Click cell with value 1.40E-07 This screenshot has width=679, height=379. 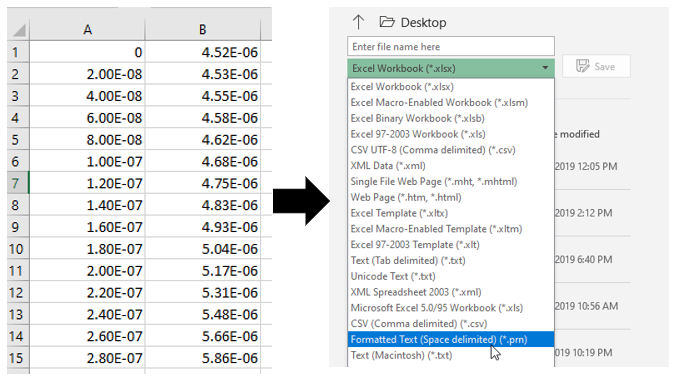87,205
